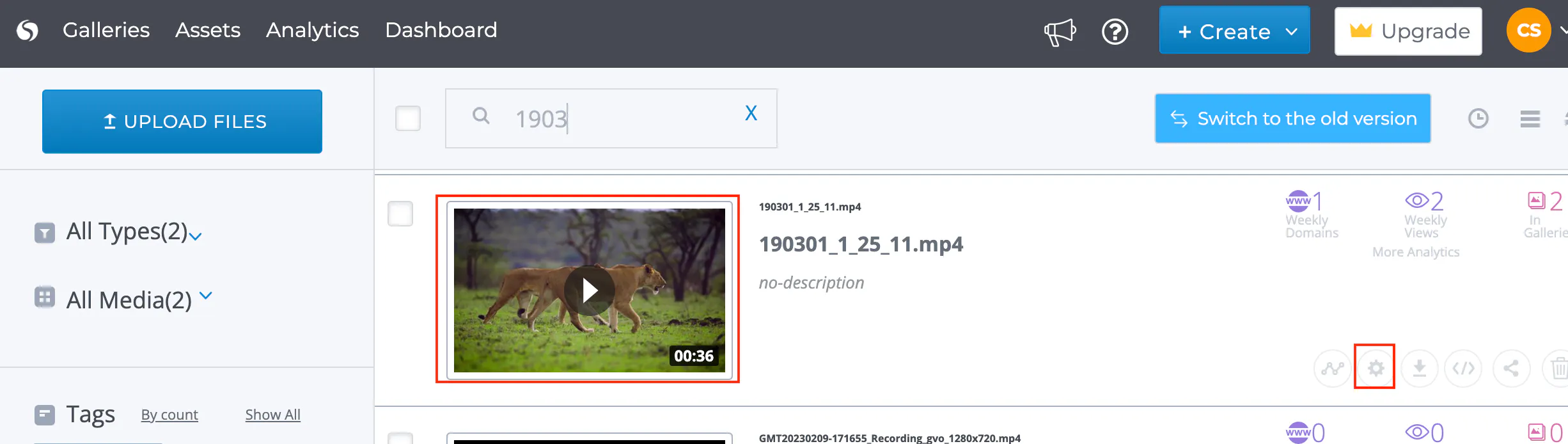Switch to list view icon
The image size is (1568, 444).
(1530, 119)
